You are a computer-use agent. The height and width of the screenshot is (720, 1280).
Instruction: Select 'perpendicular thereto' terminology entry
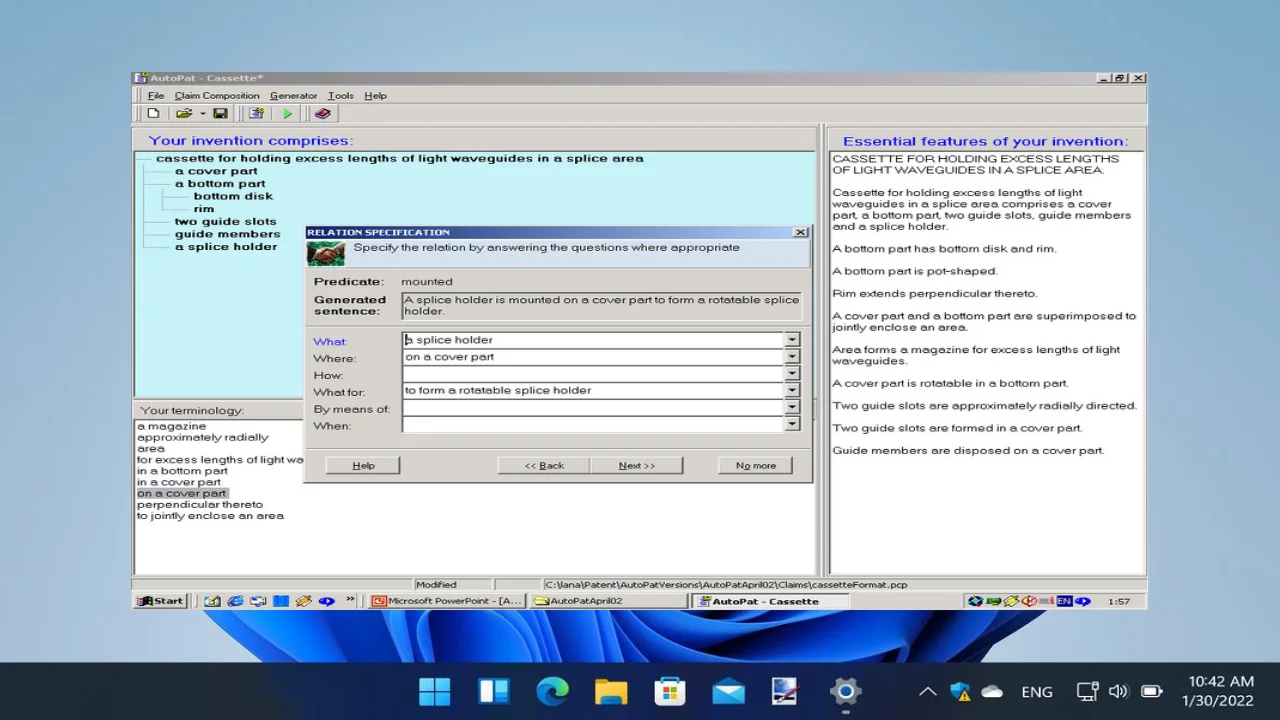tap(200, 504)
